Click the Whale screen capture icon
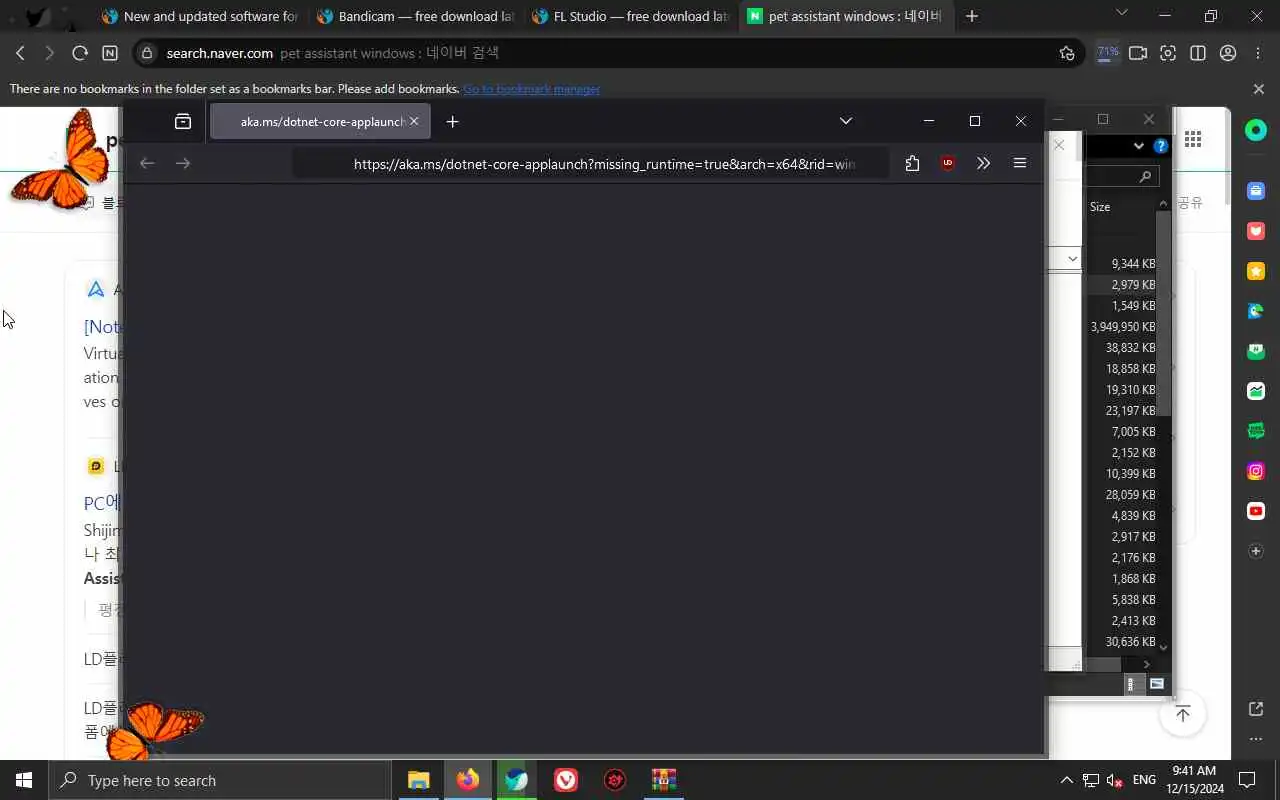The height and width of the screenshot is (800, 1280). tap(1168, 53)
